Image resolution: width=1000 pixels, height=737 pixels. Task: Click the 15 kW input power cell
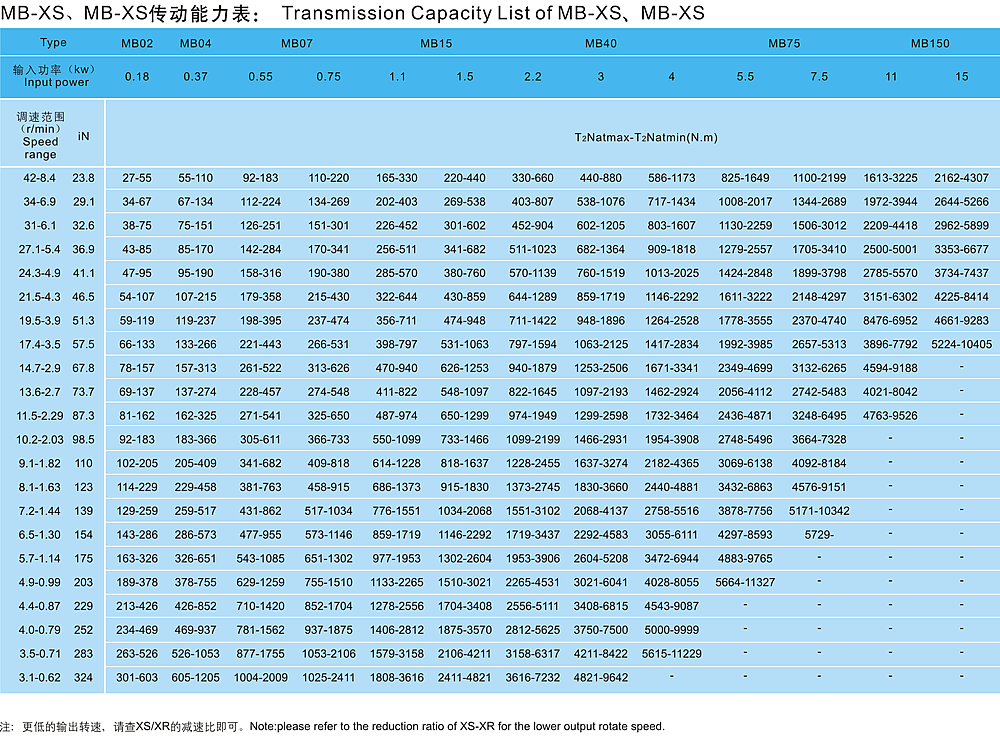(961, 77)
